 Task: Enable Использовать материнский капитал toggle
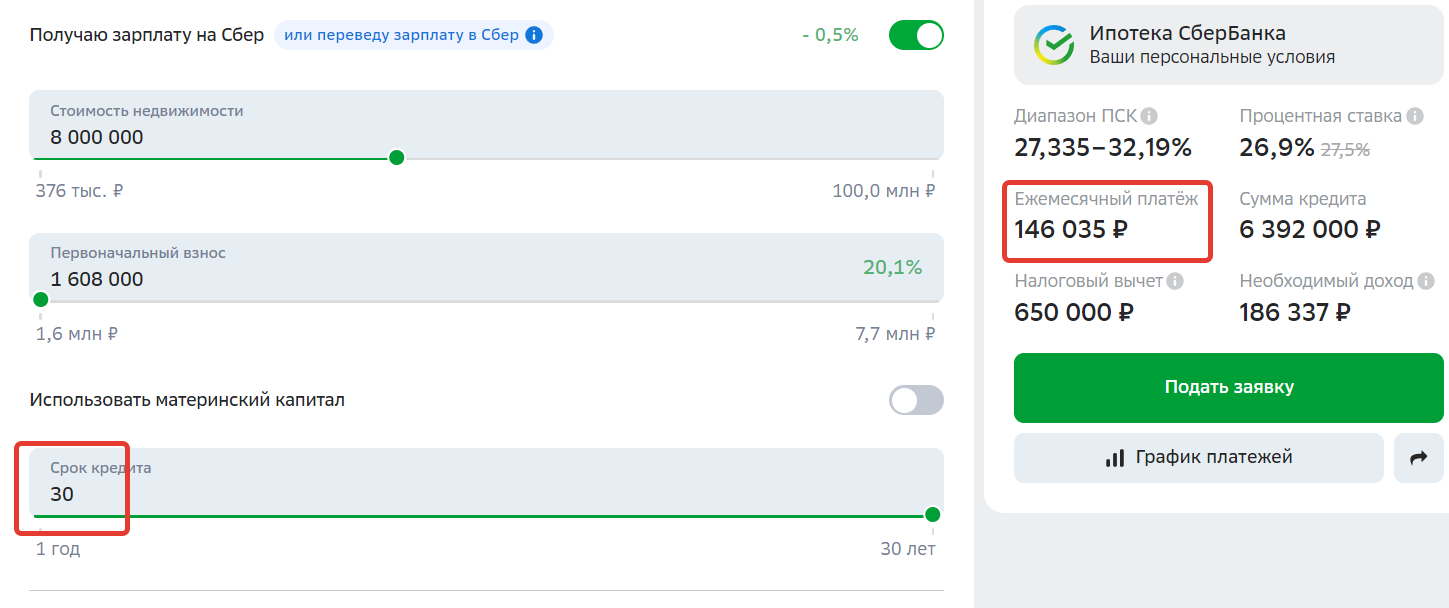pos(916,400)
